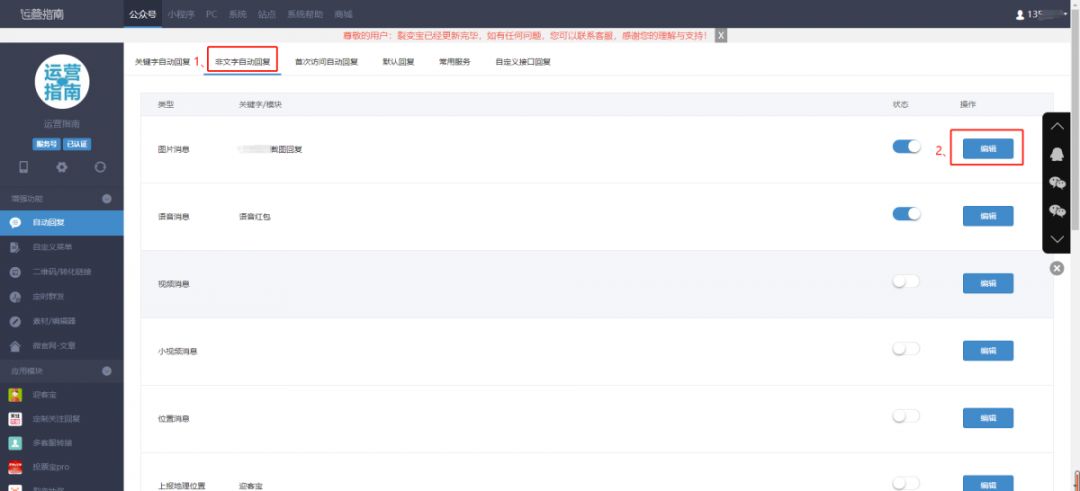Enable the 视频消息 status switch
Screen dimensions: 1080x491
coord(906,282)
